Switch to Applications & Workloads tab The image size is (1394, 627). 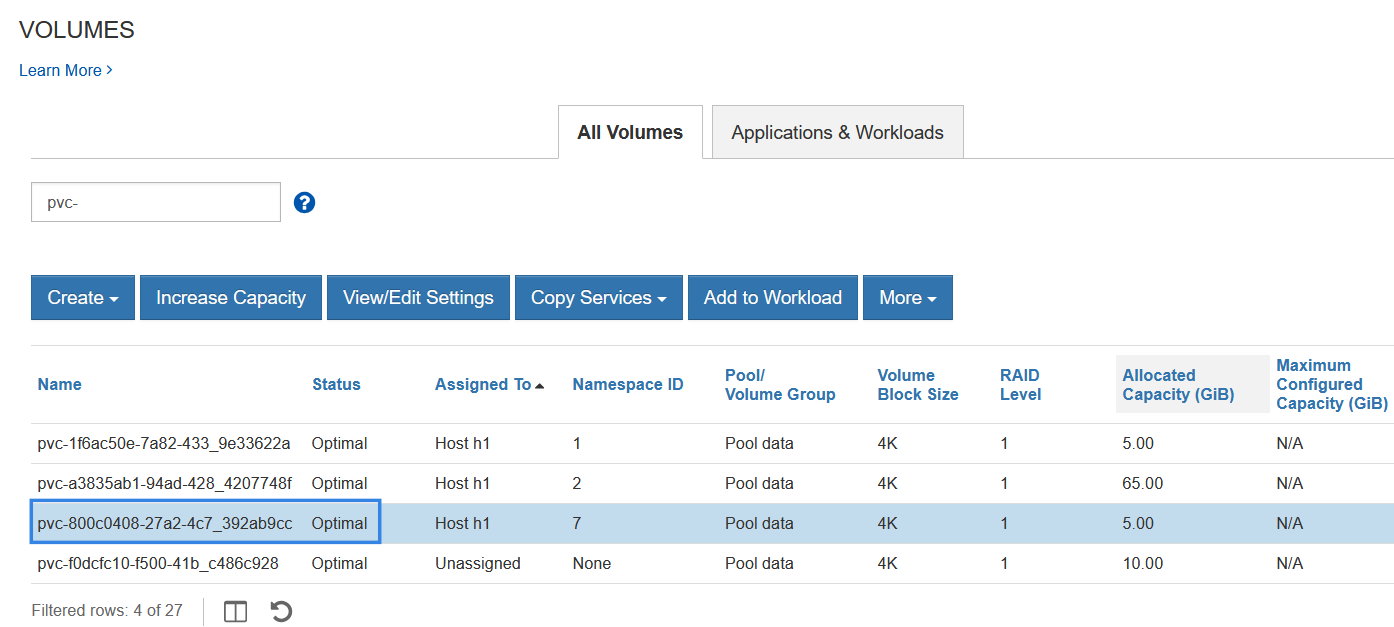point(838,132)
